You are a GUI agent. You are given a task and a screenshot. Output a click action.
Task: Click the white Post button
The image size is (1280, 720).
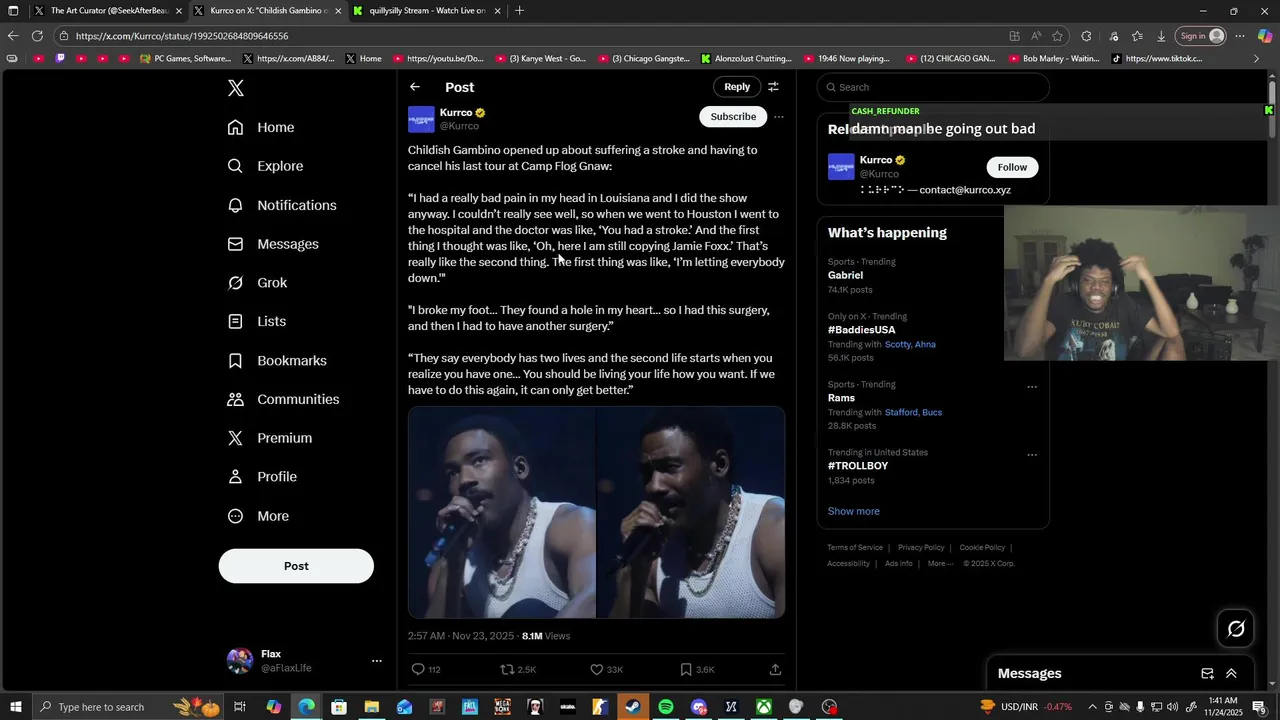pos(296,566)
